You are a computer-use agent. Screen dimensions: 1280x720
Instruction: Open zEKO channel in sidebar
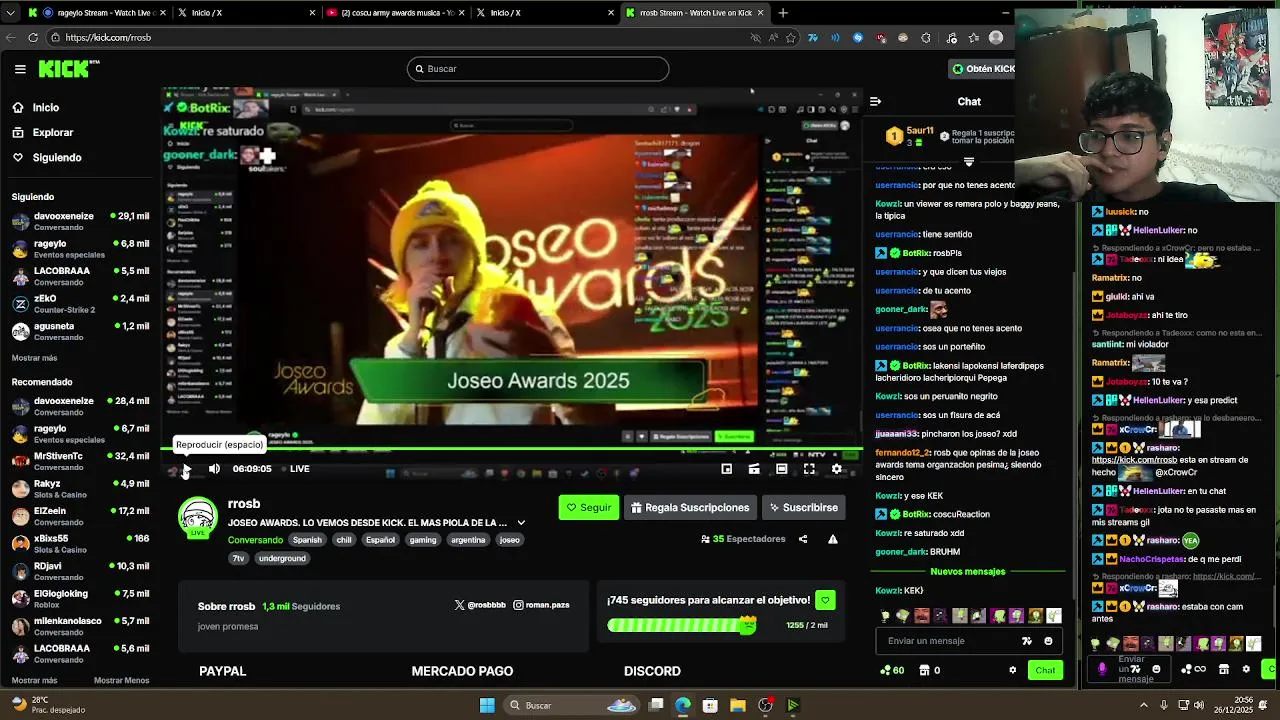point(80,303)
